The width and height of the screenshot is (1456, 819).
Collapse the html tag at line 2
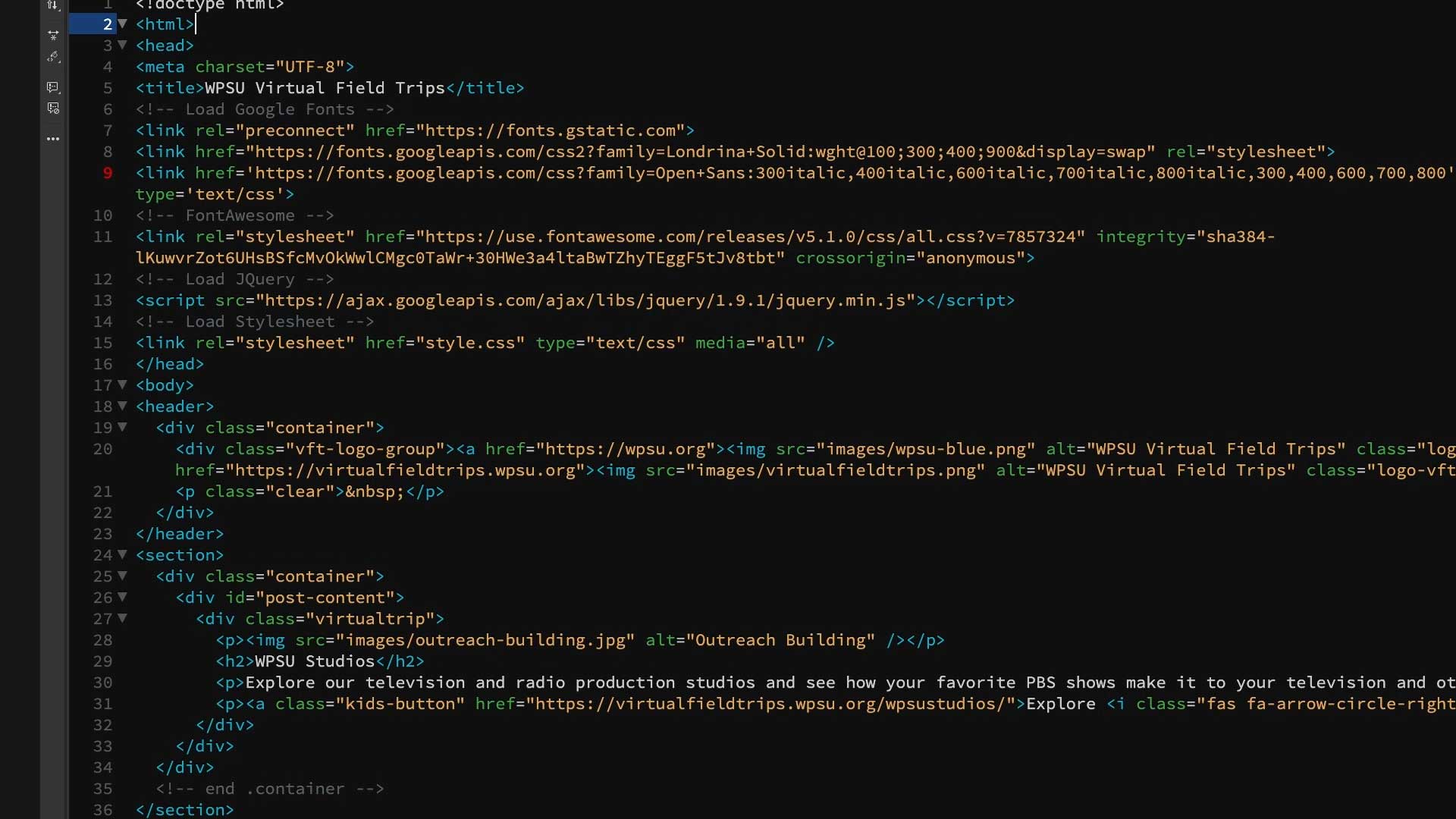point(122,24)
